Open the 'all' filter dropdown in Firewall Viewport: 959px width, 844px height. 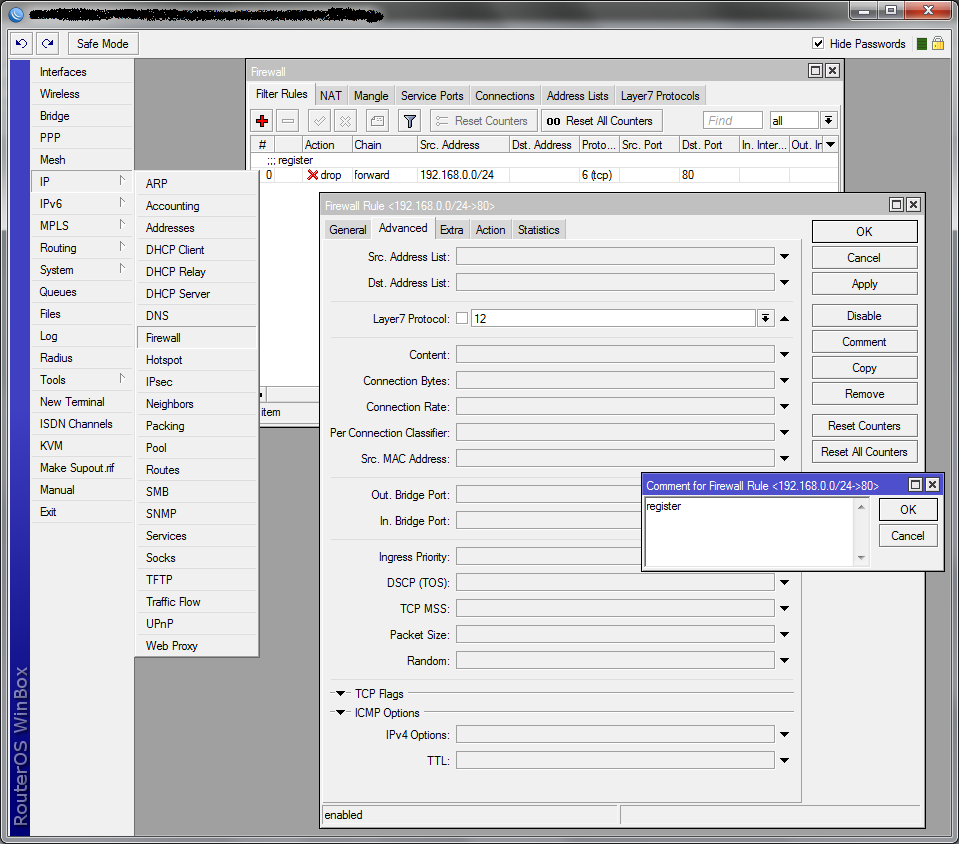click(828, 120)
